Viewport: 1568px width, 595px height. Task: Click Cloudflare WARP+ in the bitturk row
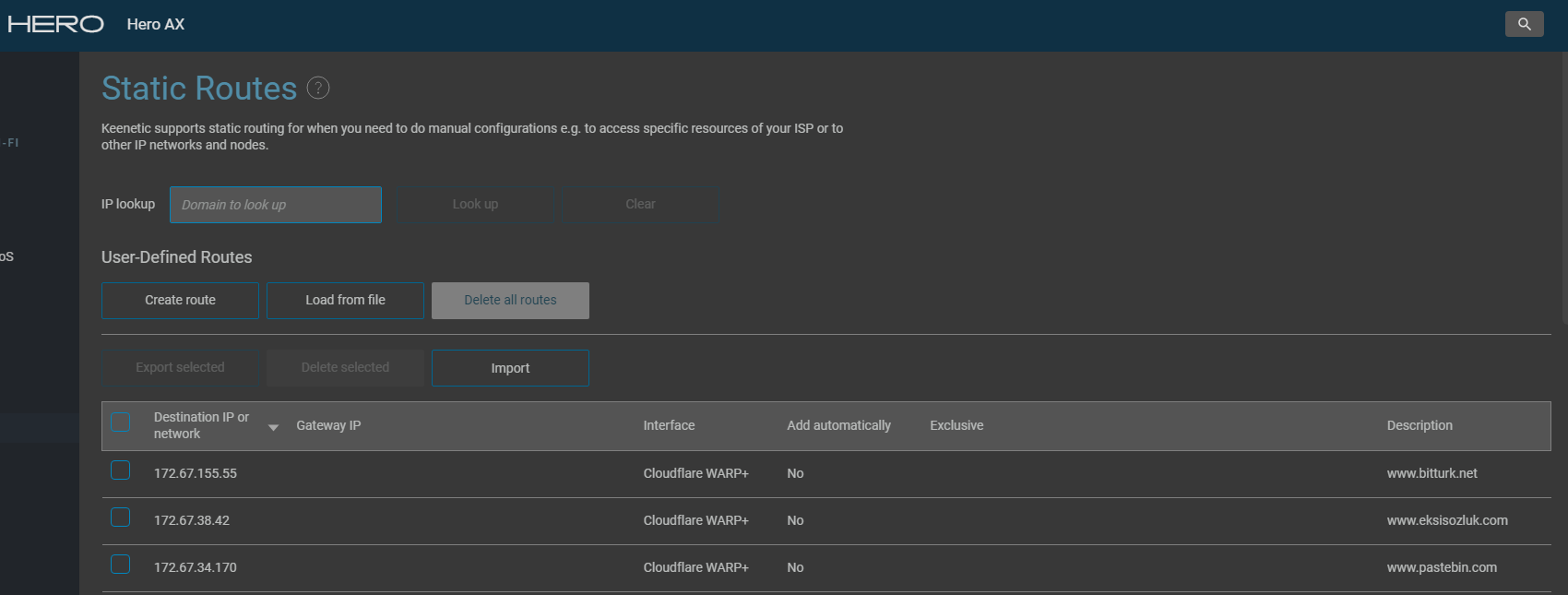(x=695, y=473)
